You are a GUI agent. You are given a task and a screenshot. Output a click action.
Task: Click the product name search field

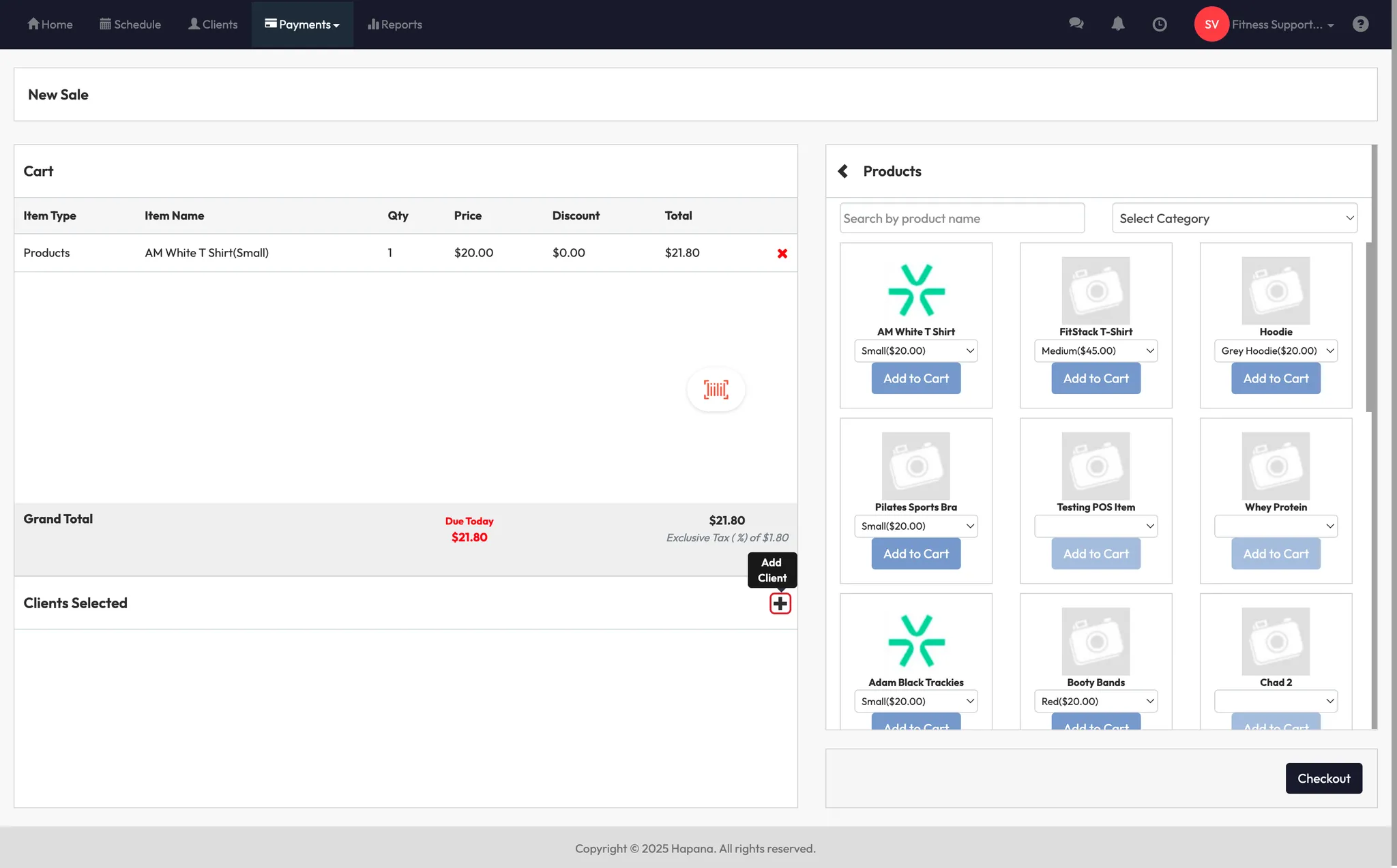pyautogui.click(x=962, y=218)
